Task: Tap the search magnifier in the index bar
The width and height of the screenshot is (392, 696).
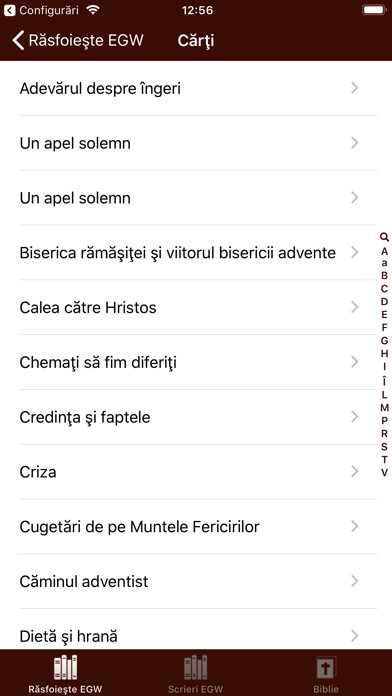Action: click(384, 237)
